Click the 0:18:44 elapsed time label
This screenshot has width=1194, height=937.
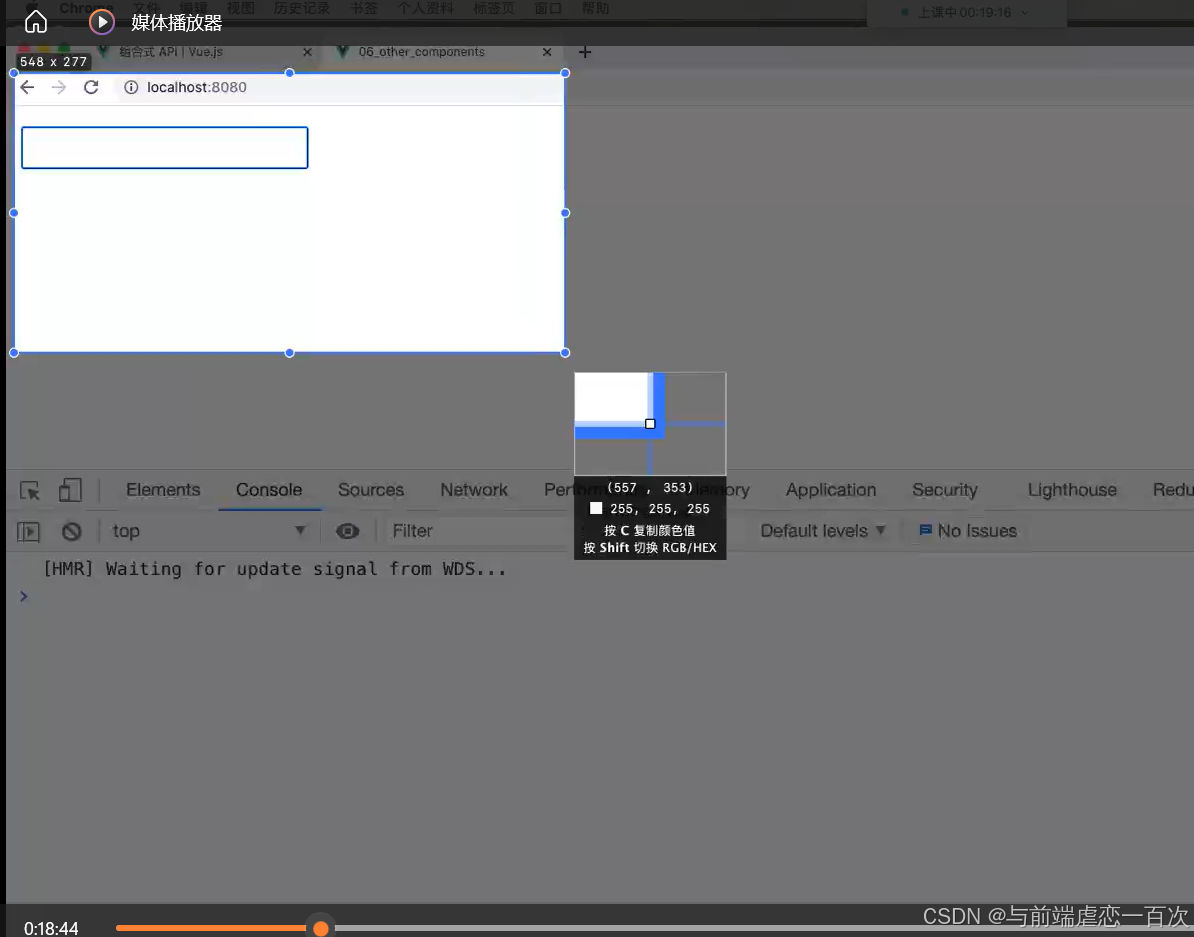pyautogui.click(x=51, y=928)
